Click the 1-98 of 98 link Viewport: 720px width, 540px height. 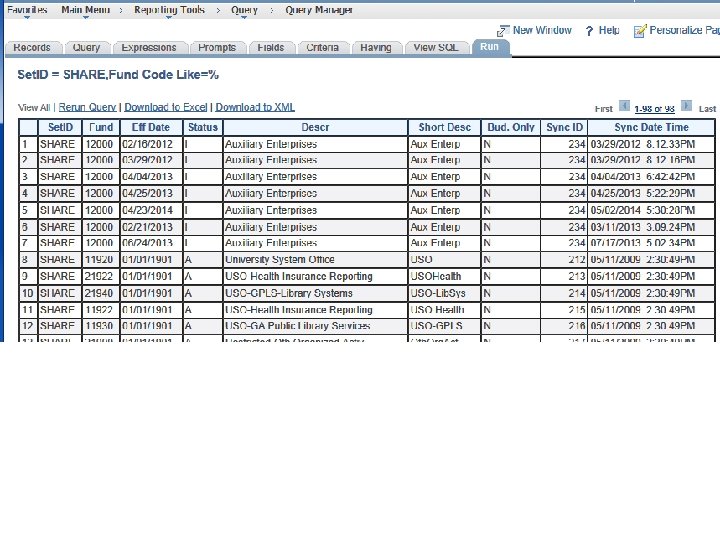pyautogui.click(x=654, y=109)
